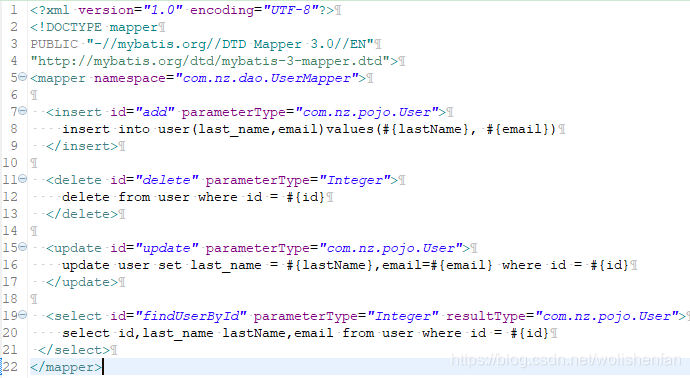Image resolution: width=690 pixels, height=378 pixels.
Task: Click the update id value "update"
Action: [167, 248]
